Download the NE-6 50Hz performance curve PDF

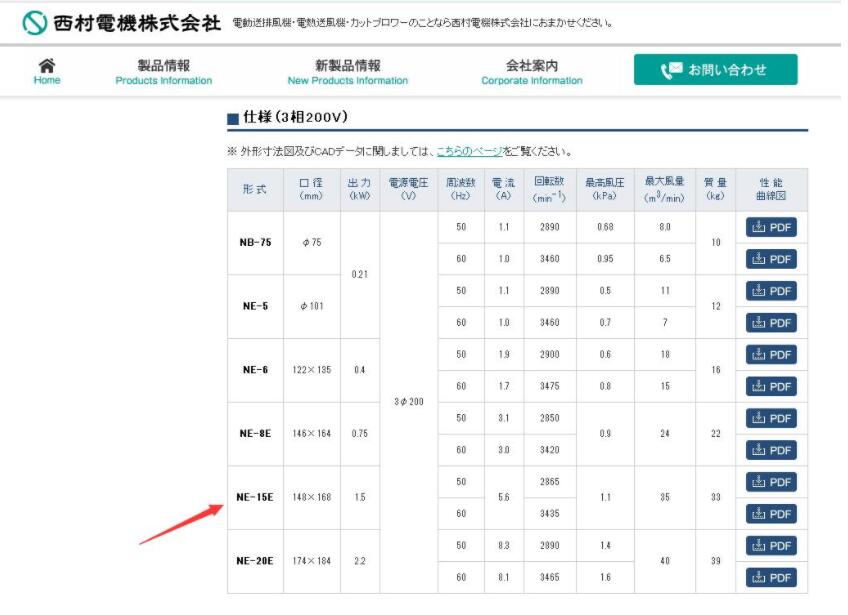coord(771,354)
